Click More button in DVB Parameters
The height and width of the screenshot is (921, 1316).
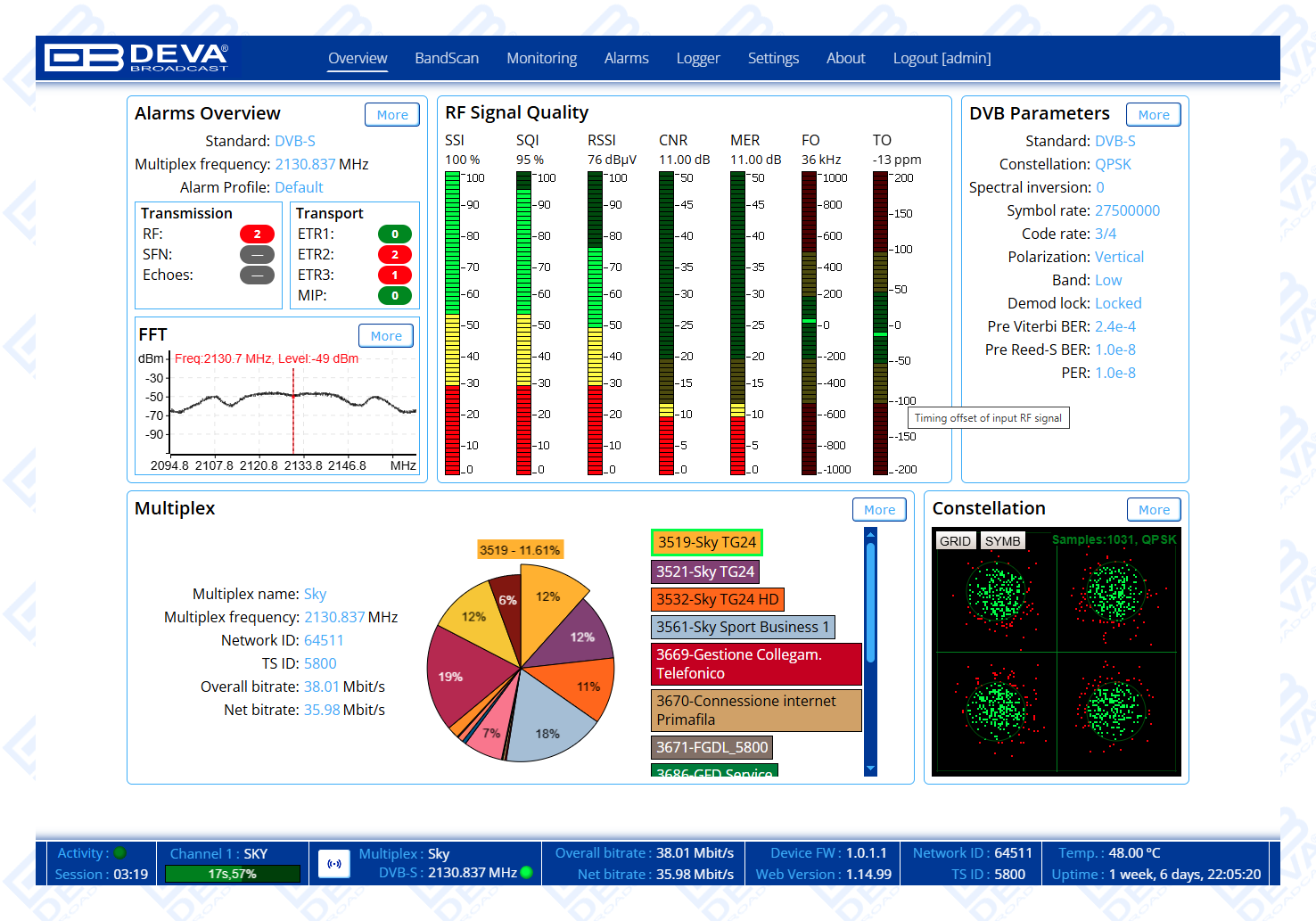[1153, 115]
